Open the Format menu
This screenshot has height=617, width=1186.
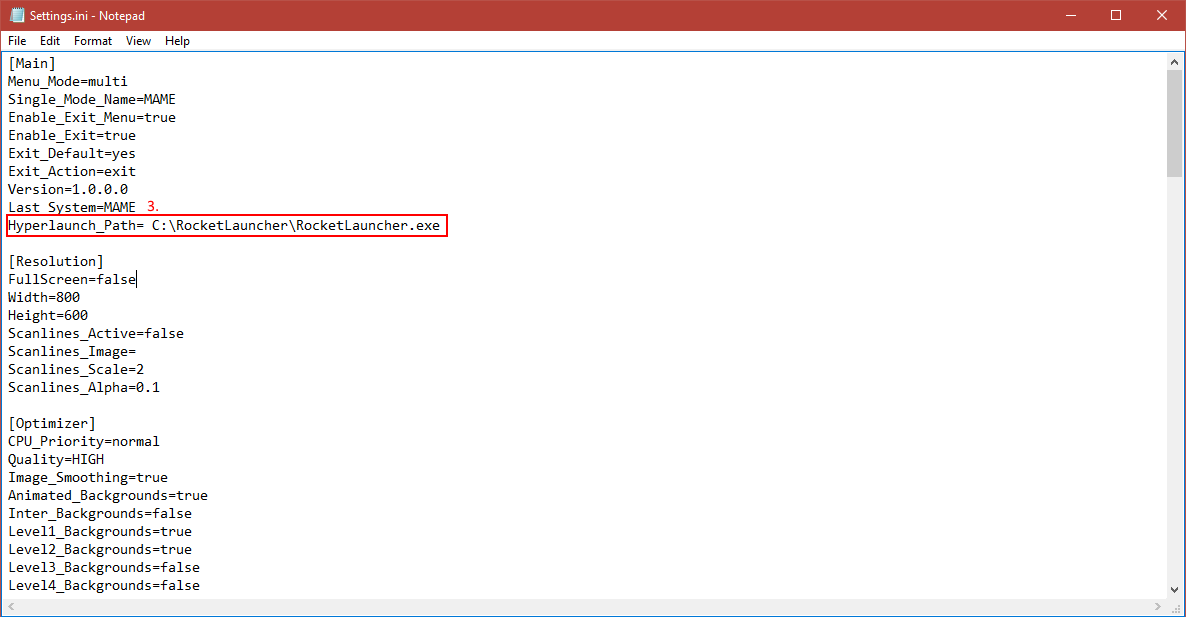[x=92, y=41]
